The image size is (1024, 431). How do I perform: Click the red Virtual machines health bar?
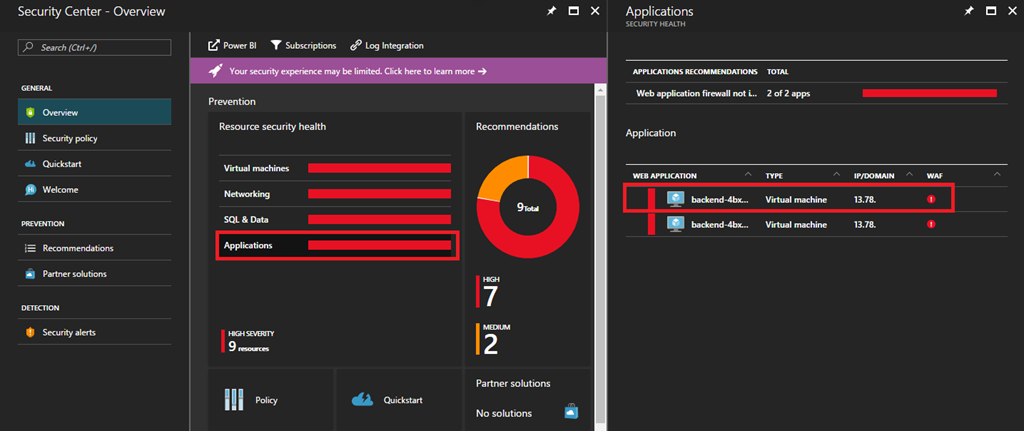tap(379, 168)
